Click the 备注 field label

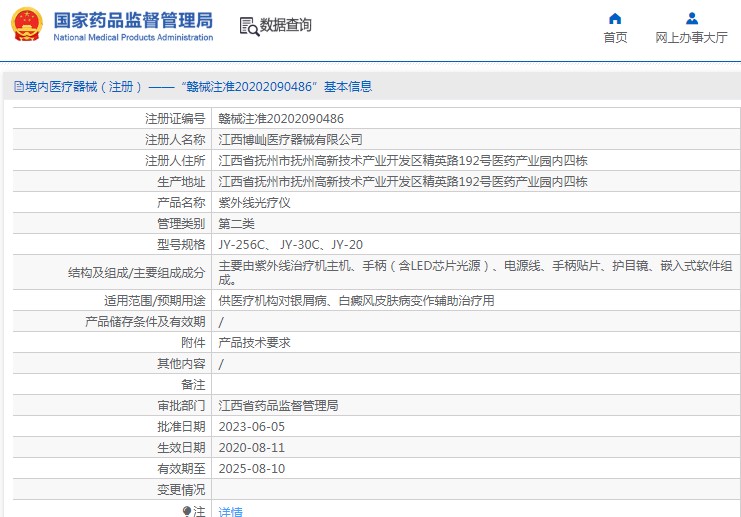(x=193, y=385)
